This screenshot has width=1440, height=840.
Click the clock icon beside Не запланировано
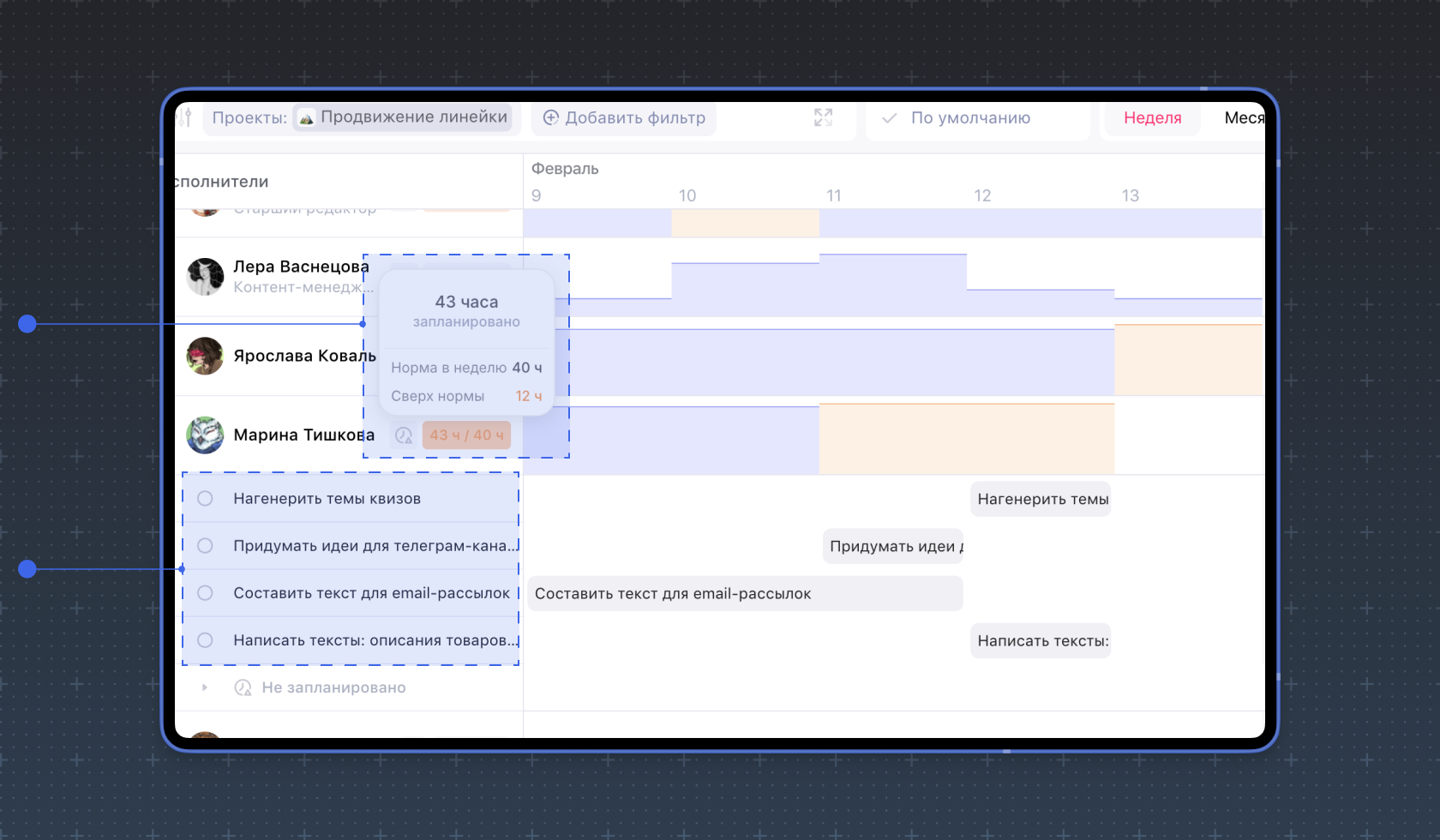(x=243, y=687)
